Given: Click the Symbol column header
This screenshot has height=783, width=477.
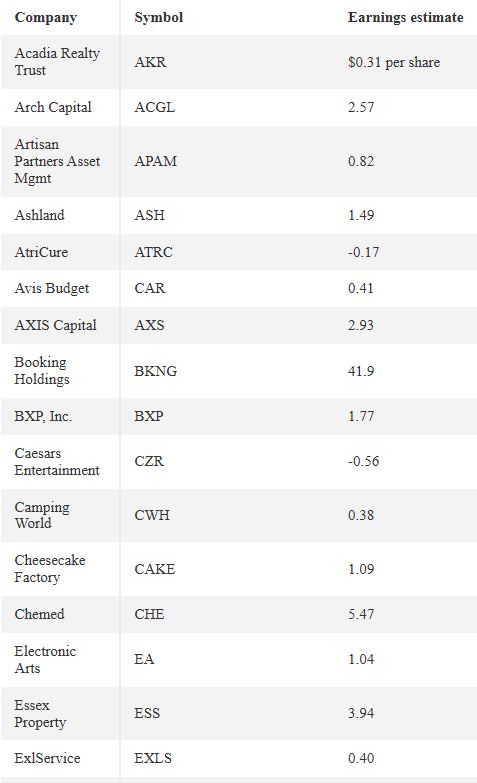Looking at the screenshot, I should point(158,17).
